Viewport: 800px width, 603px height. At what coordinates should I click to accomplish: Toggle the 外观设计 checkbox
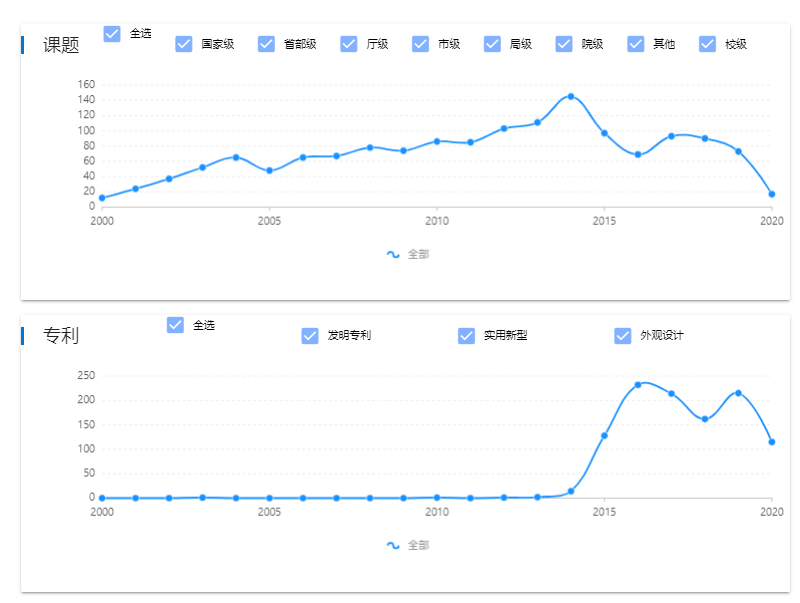[623, 336]
